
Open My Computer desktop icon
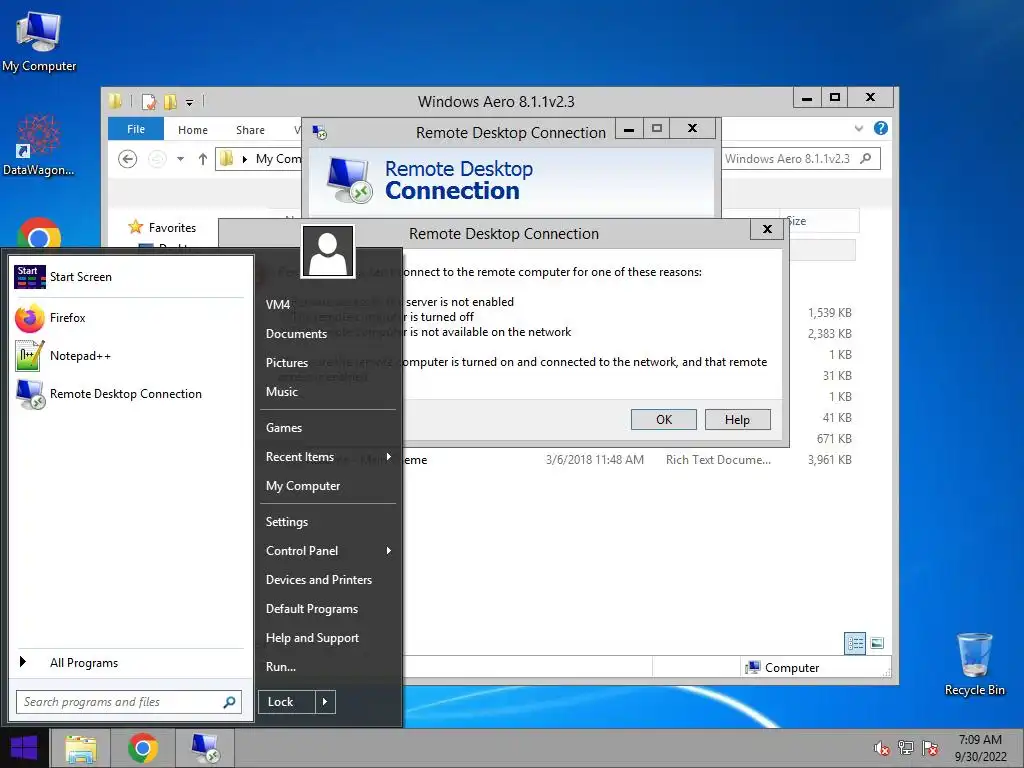pos(39,41)
